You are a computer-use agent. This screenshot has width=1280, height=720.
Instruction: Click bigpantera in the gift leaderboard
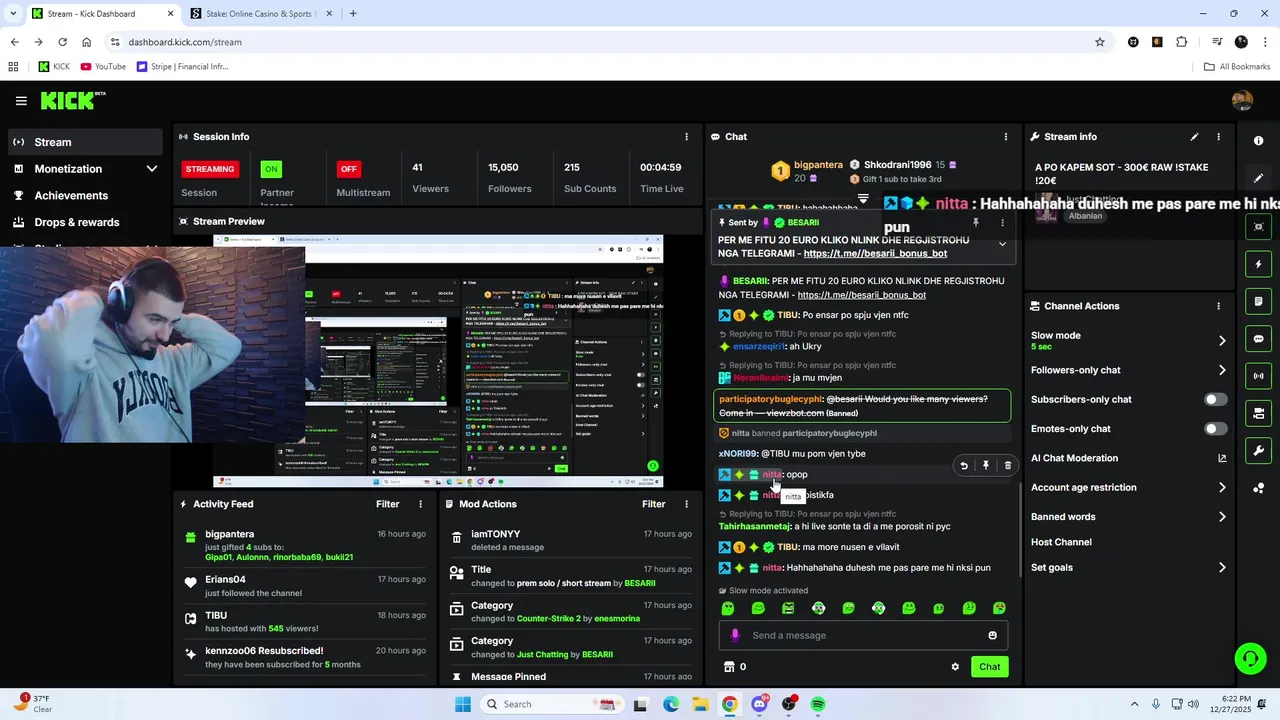point(818,165)
